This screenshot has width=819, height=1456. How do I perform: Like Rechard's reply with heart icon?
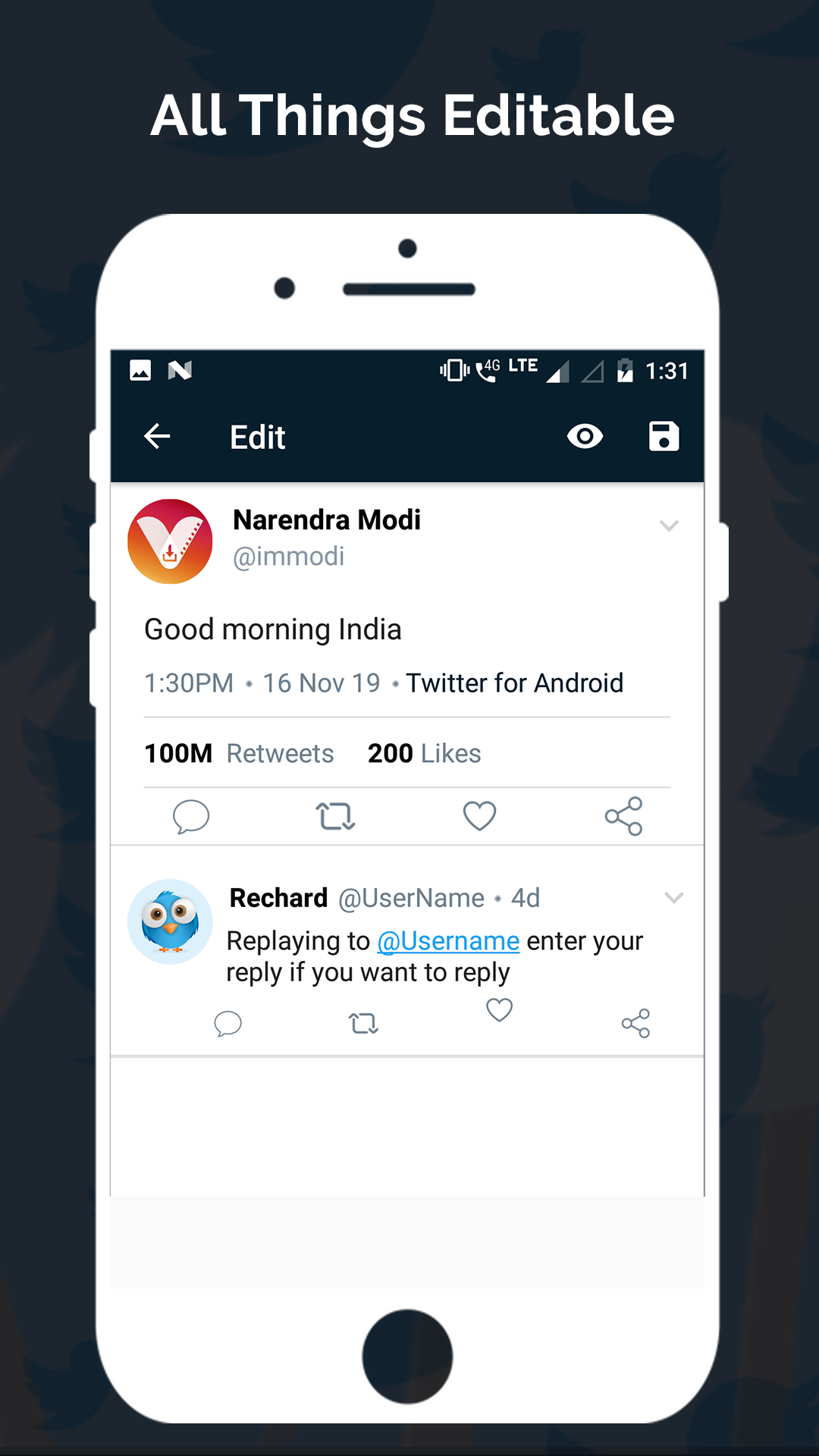pyautogui.click(x=499, y=1010)
